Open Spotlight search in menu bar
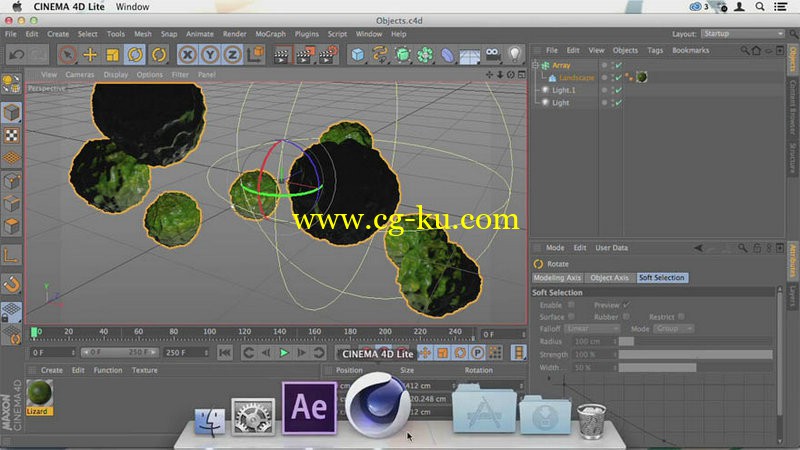Screen dimensions: 800x450 pyautogui.click(x=760, y=7)
